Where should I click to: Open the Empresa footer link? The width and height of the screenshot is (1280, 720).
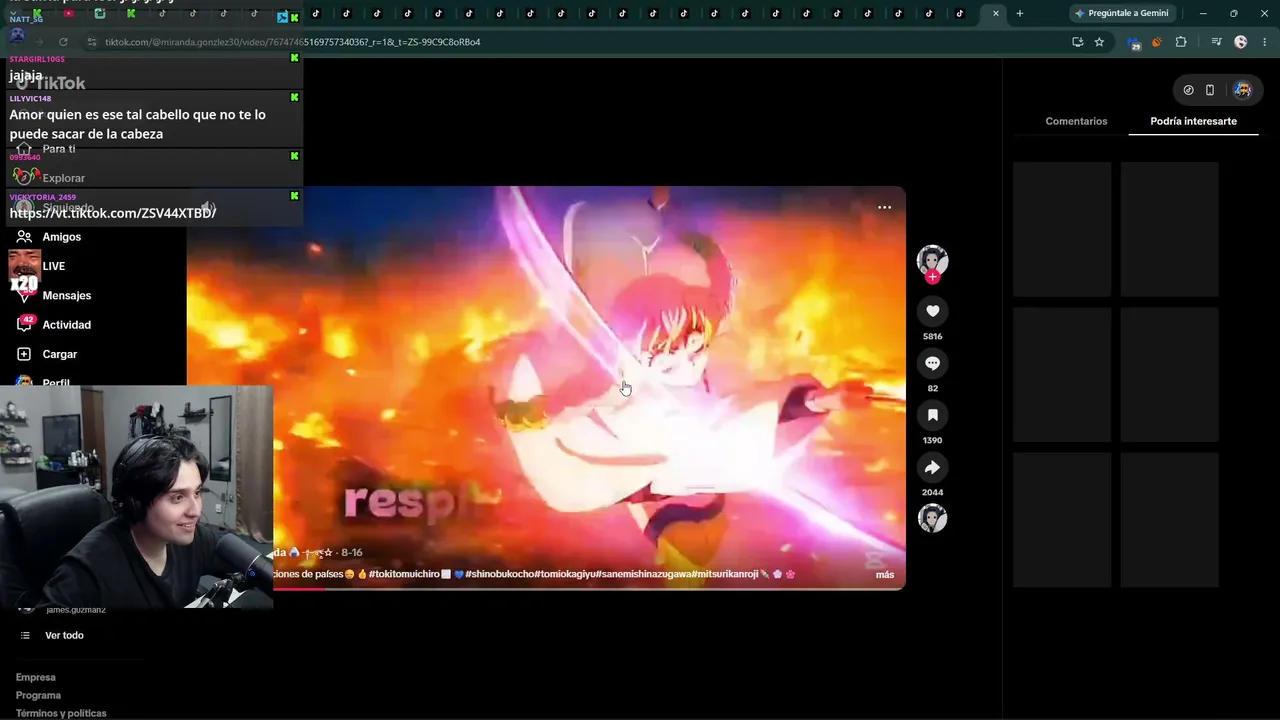(x=36, y=678)
